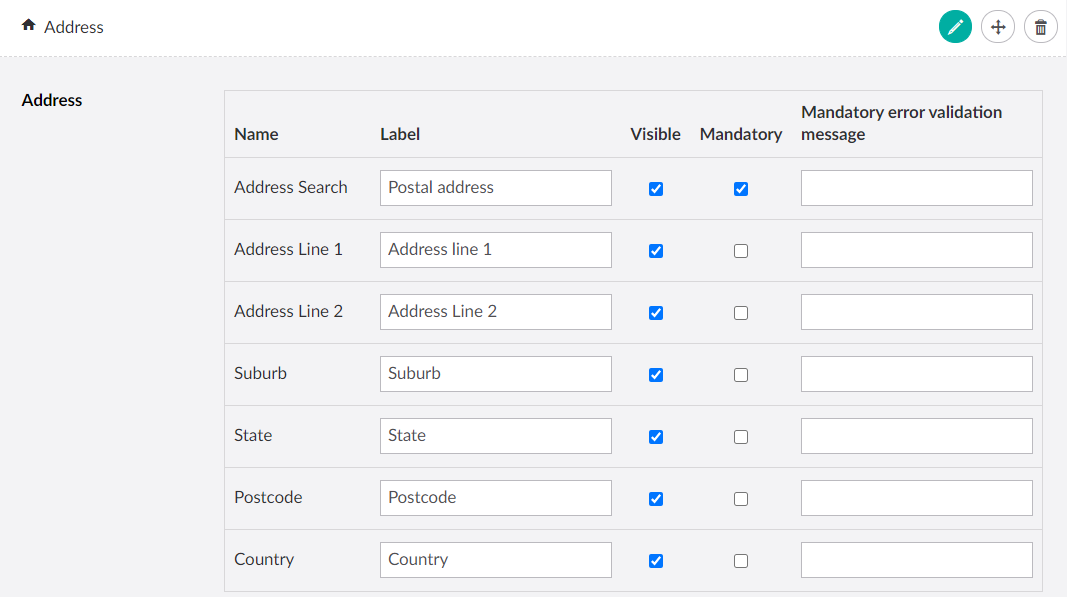Click the Country label input box

coord(495,560)
